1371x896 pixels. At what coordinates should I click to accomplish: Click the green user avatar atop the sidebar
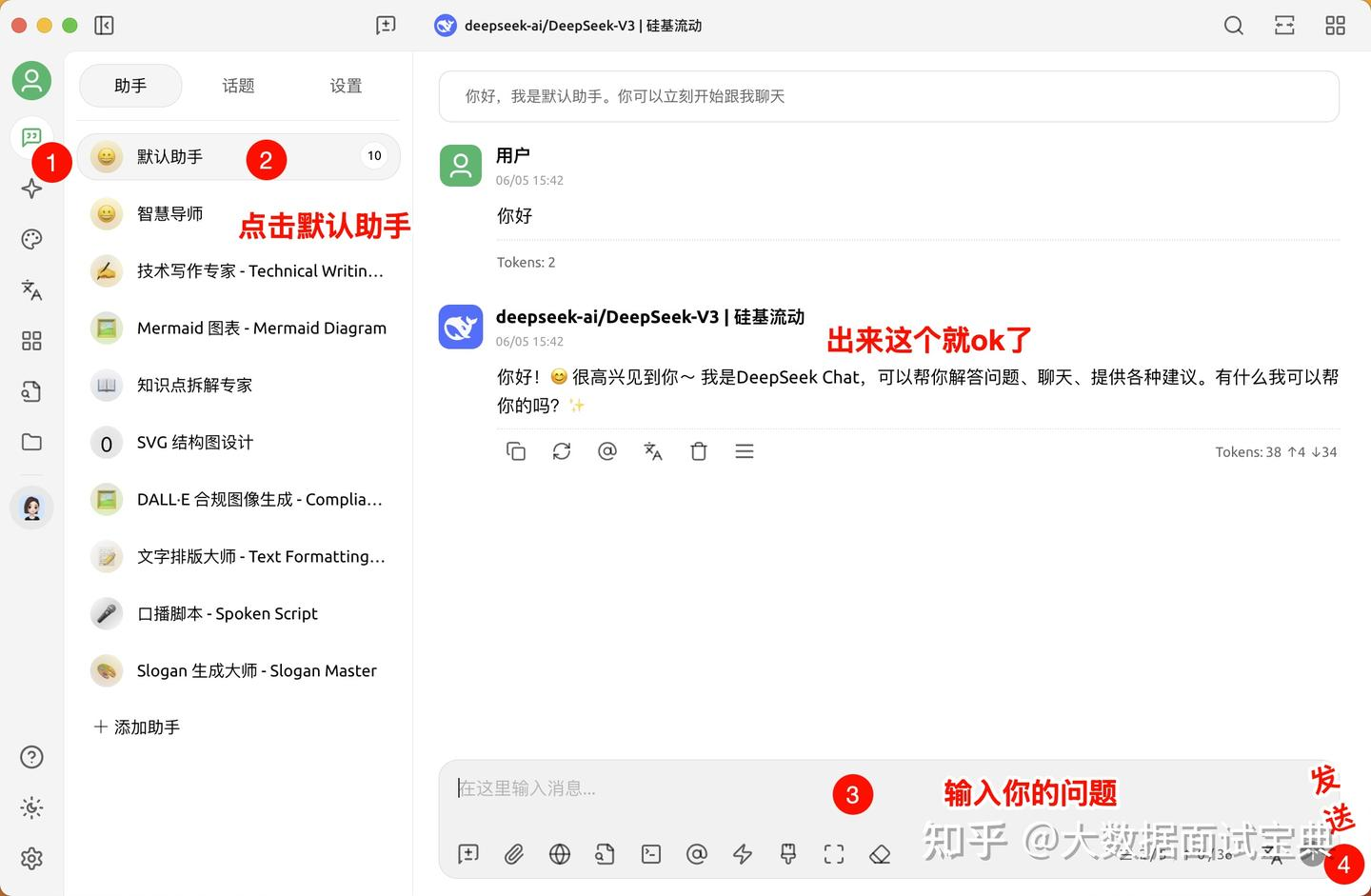[31, 80]
